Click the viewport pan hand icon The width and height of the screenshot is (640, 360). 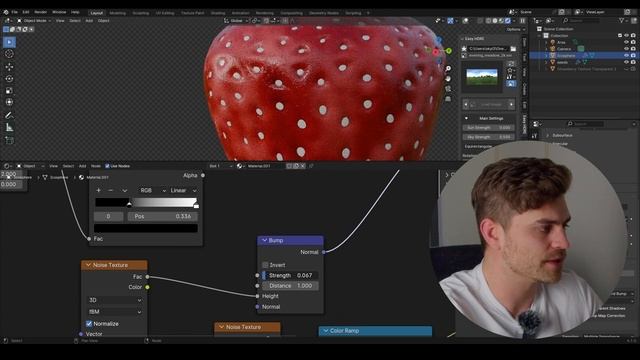tap(448, 78)
